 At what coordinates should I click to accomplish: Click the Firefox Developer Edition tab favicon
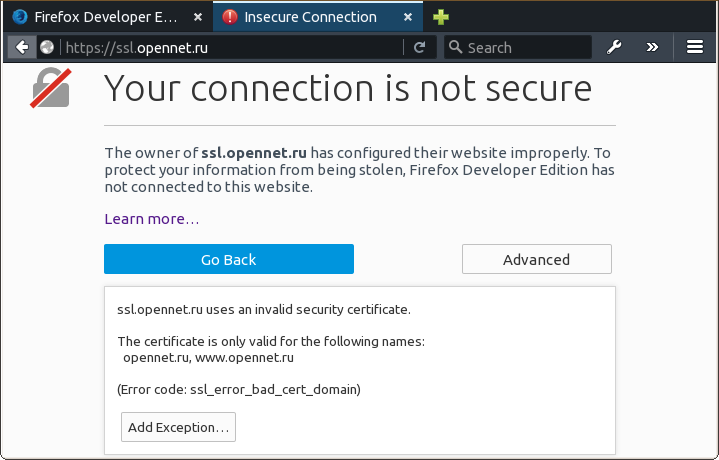pos(20,17)
